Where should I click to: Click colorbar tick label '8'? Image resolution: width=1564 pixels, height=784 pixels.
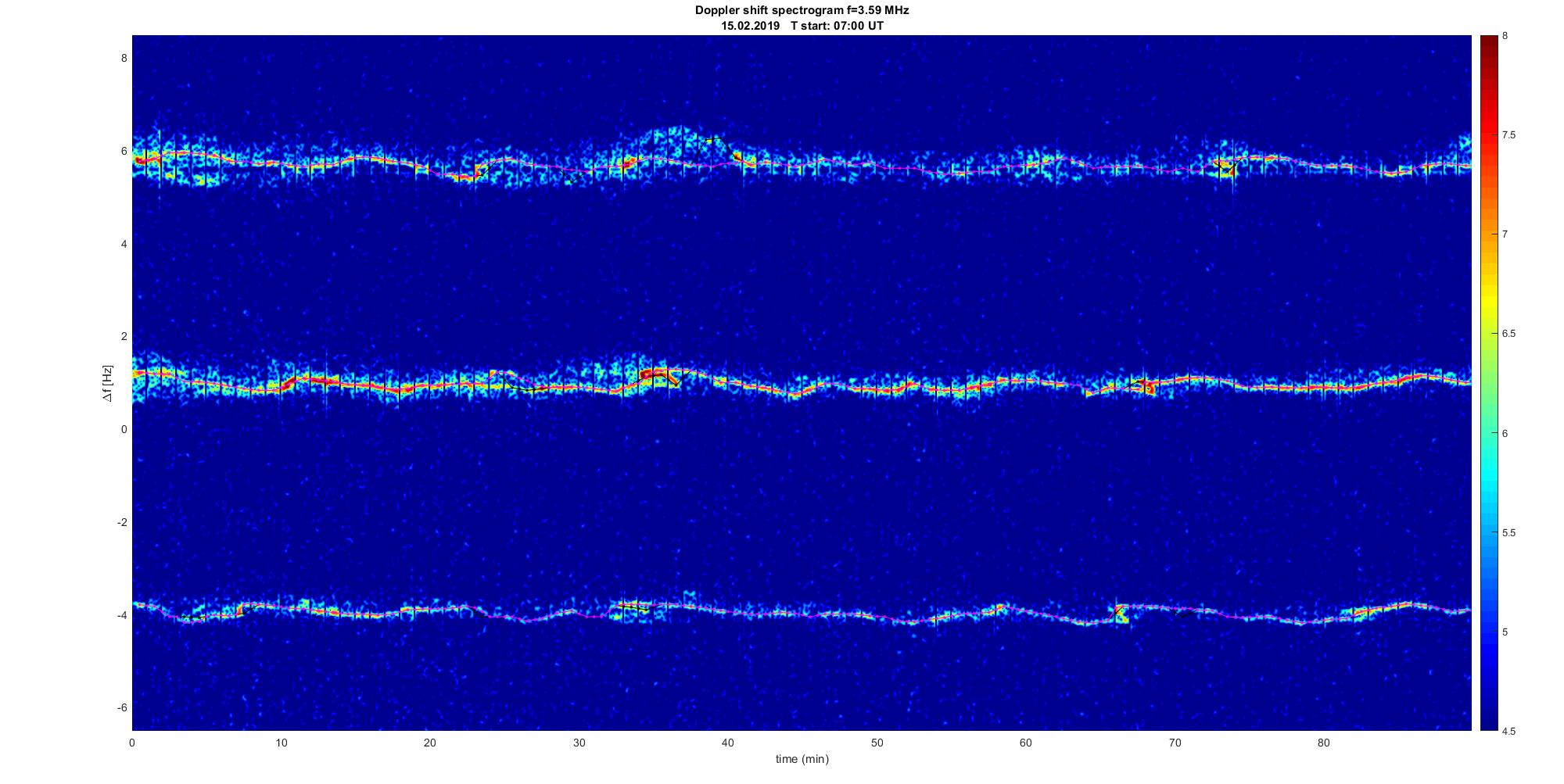pos(1505,36)
